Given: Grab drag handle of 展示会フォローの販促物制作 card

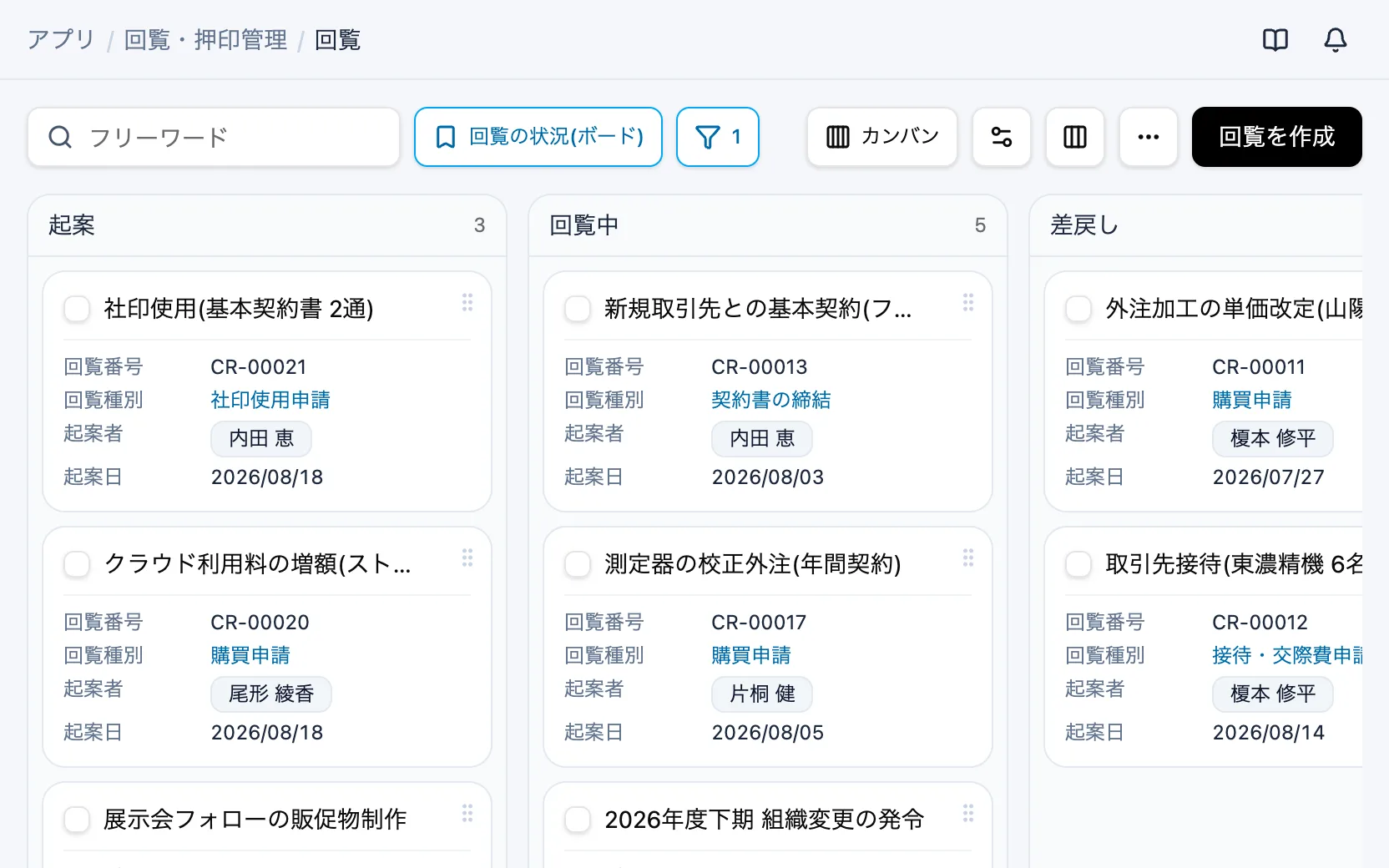Looking at the screenshot, I should coord(467,813).
